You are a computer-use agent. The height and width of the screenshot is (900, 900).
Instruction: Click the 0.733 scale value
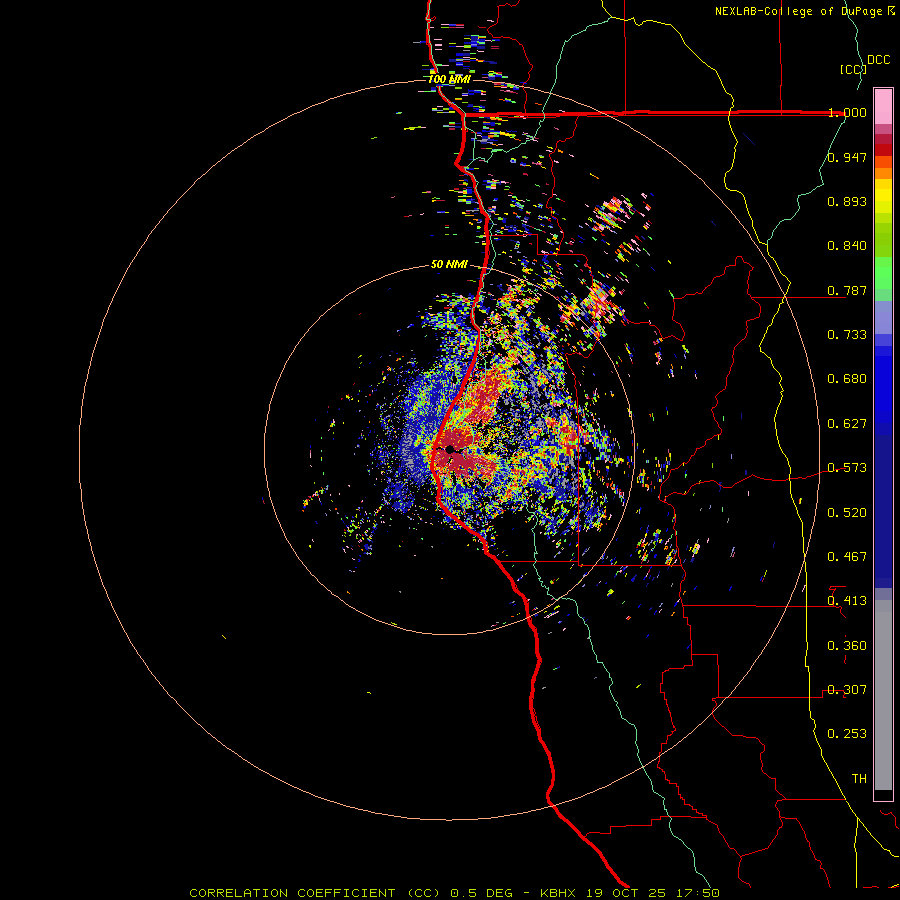847,335
